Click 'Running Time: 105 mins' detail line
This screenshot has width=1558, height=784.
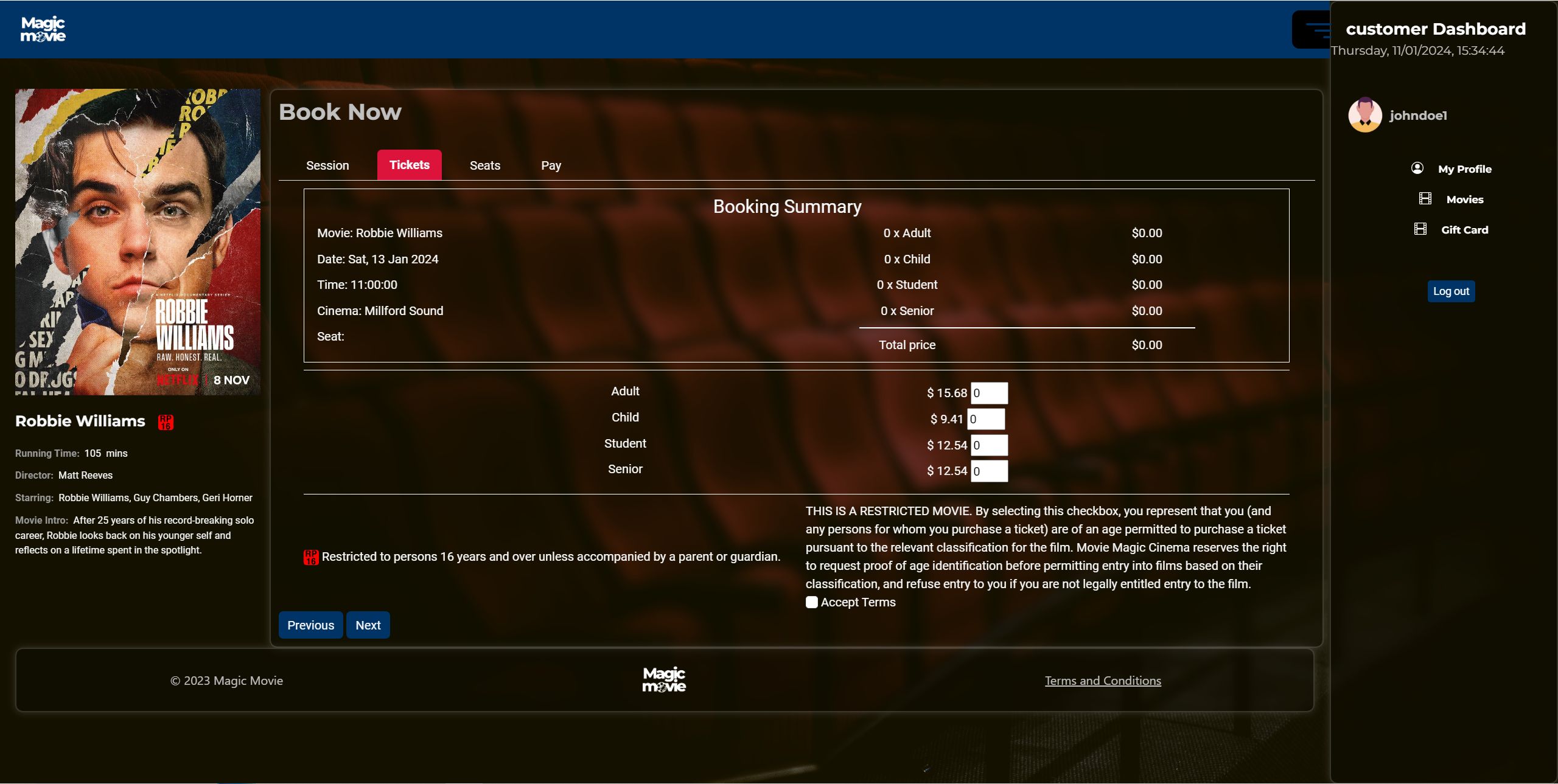click(71, 453)
